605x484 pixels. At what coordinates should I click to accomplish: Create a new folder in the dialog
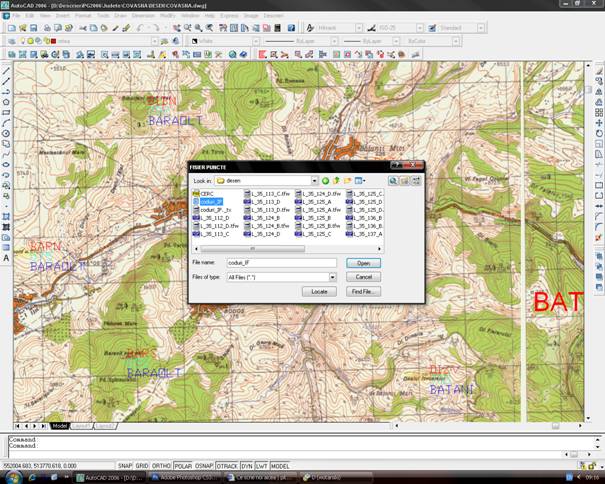(x=348, y=181)
